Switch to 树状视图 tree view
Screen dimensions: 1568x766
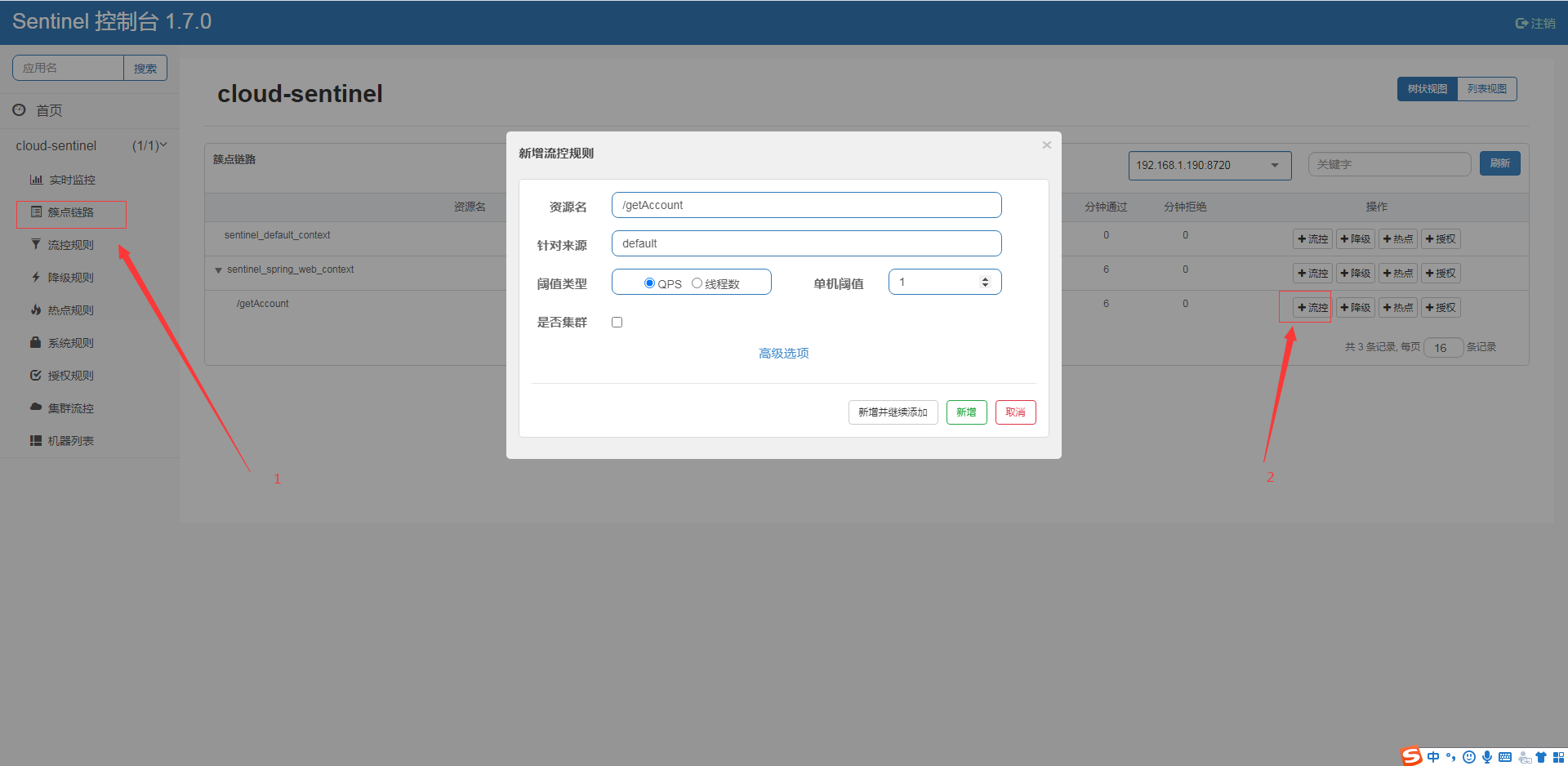(x=1427, y=89)
